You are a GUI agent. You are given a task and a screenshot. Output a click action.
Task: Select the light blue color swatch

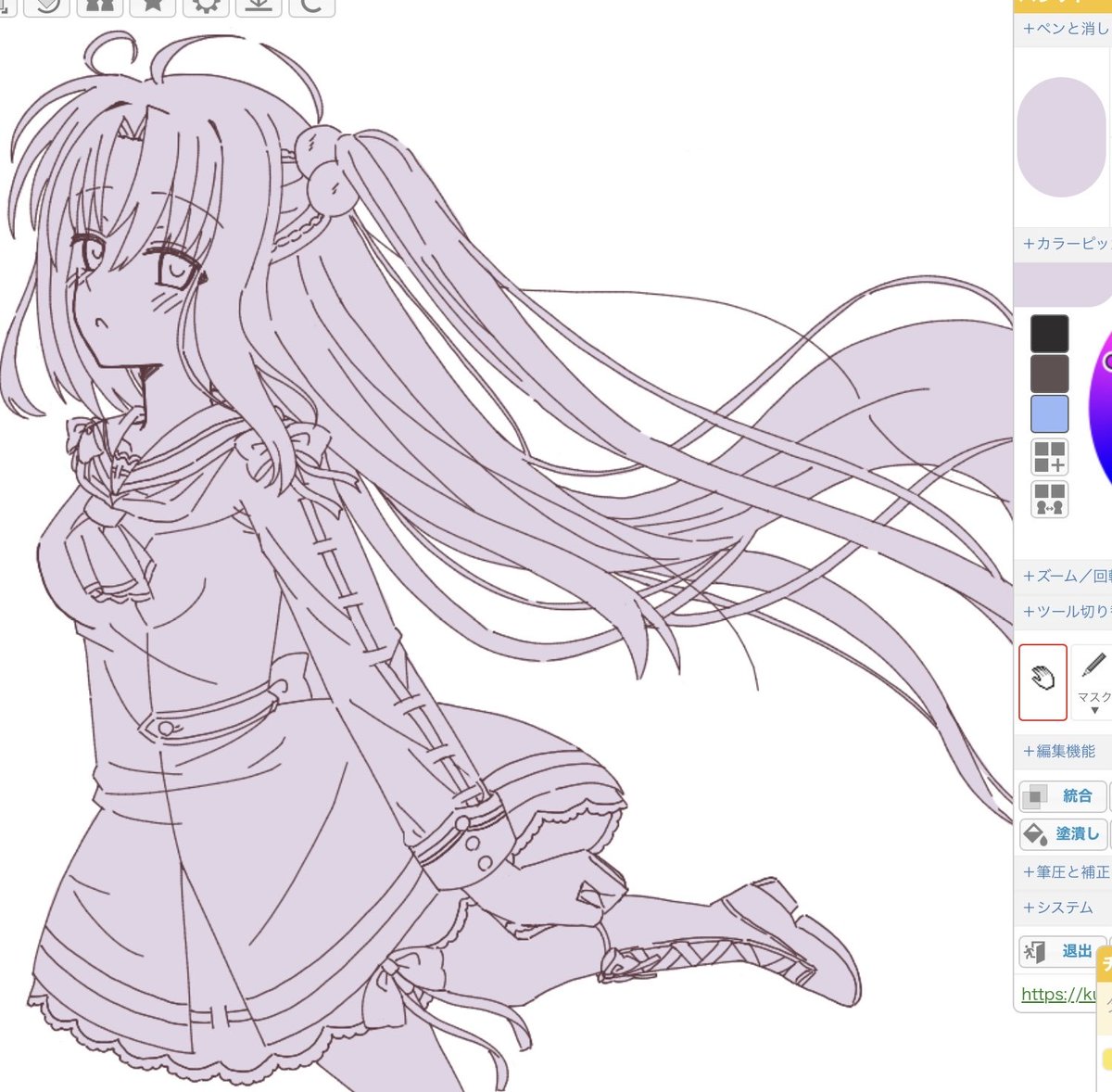pos(1050,414)
